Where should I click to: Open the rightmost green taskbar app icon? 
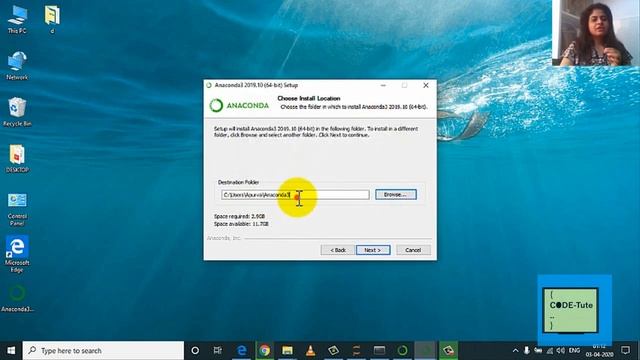[x=448, y=350]
